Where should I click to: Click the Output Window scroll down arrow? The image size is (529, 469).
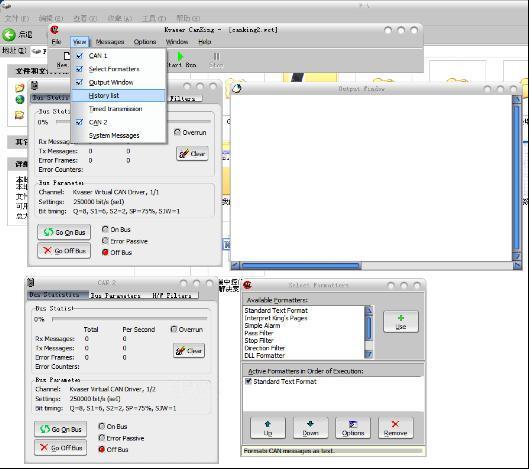[x=517, y=257]
